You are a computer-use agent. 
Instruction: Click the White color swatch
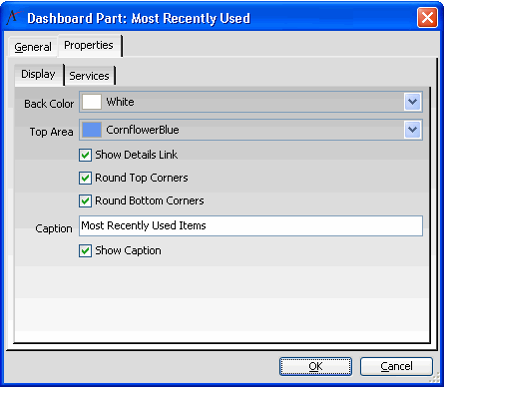pyautogui.click(x=92, y=102)
